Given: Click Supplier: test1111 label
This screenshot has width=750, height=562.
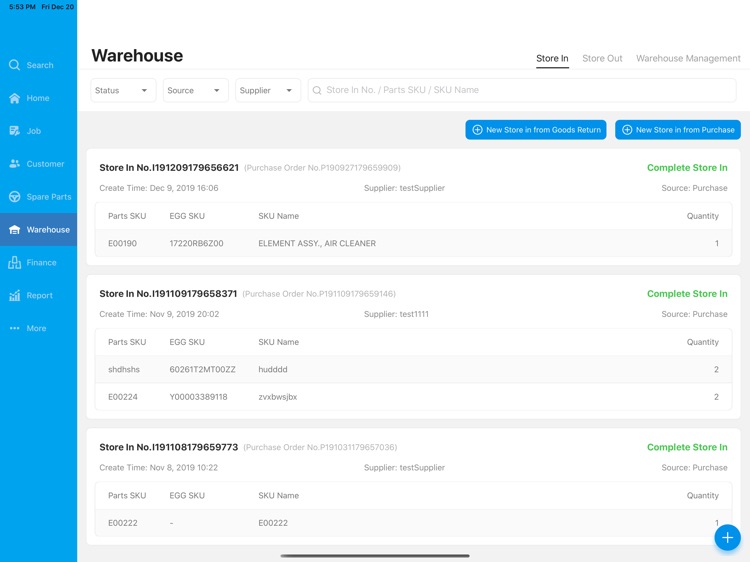Looking at the screenshot, I should click(x=396, y=314).
